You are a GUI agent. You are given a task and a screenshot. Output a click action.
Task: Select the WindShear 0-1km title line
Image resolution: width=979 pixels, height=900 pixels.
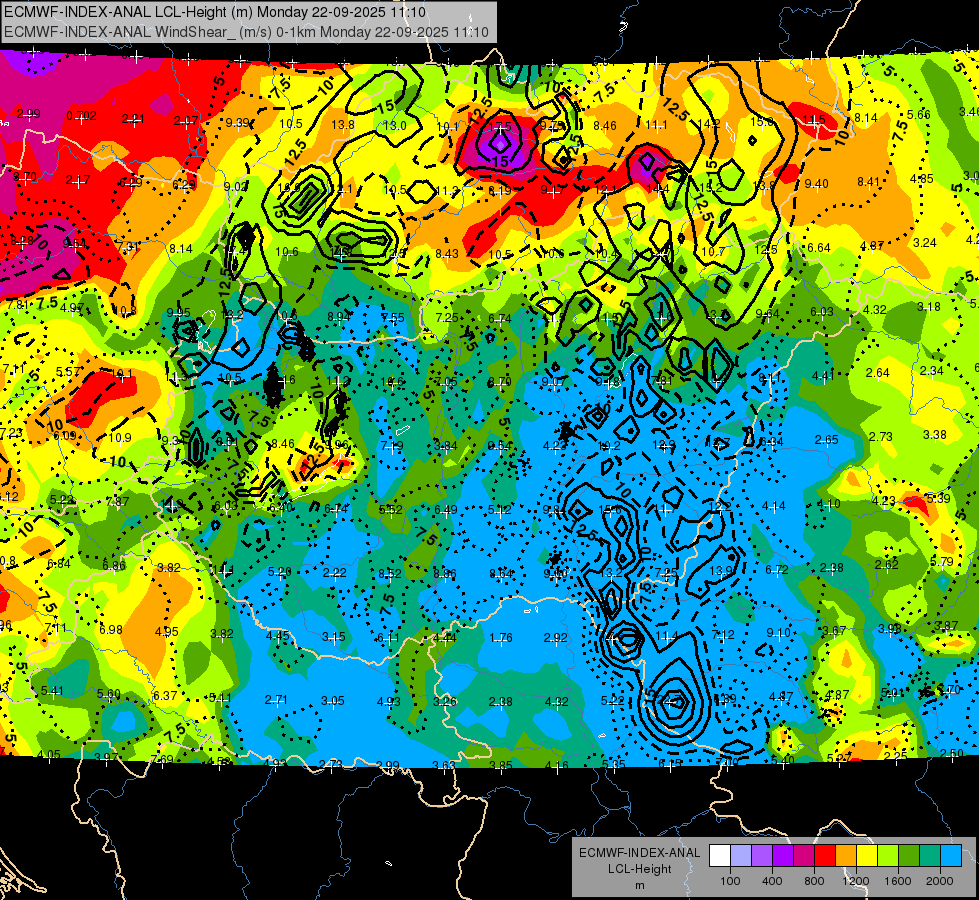click(246, 32)
